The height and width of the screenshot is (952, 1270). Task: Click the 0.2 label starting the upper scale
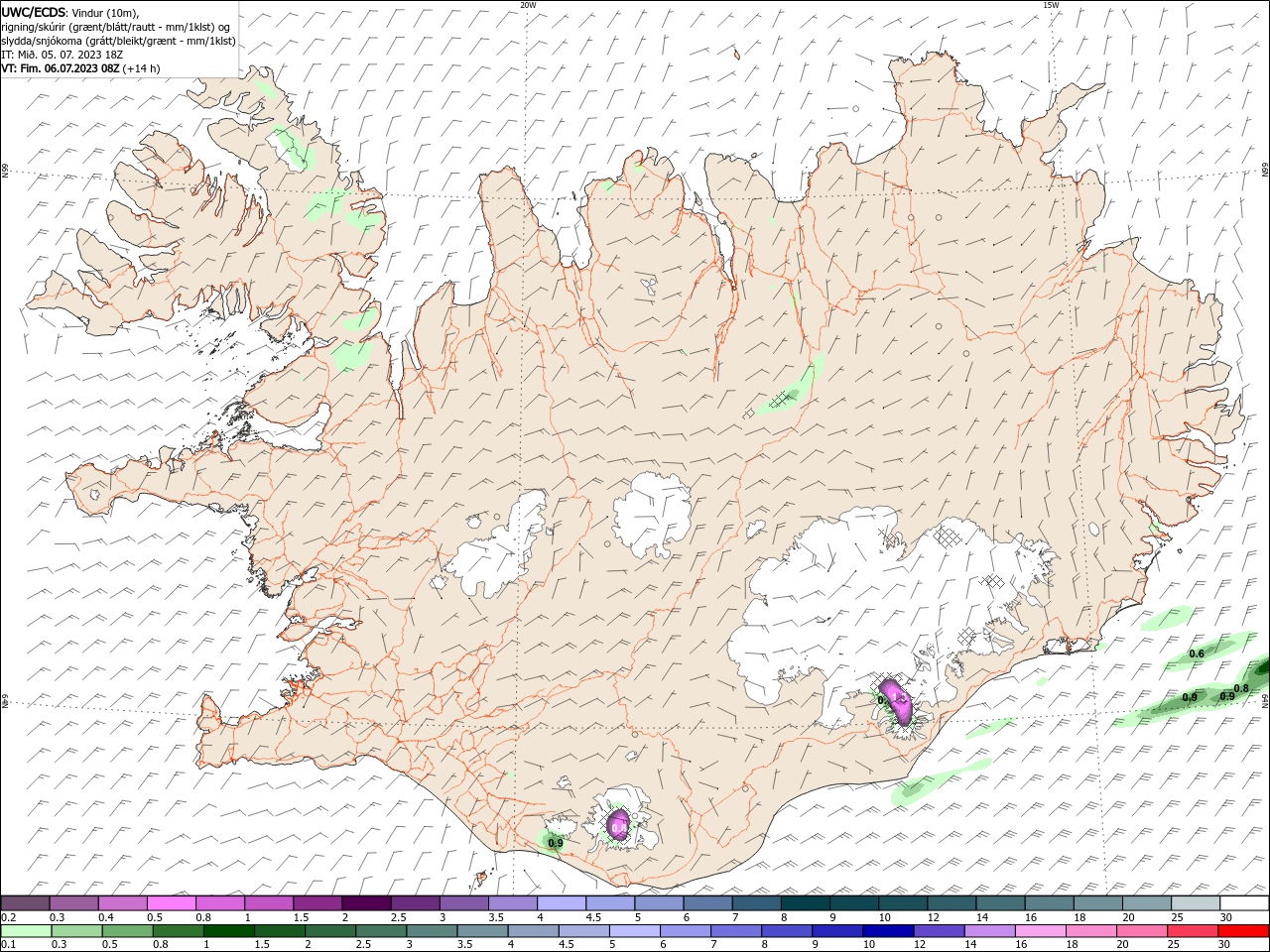coord(9,917)
